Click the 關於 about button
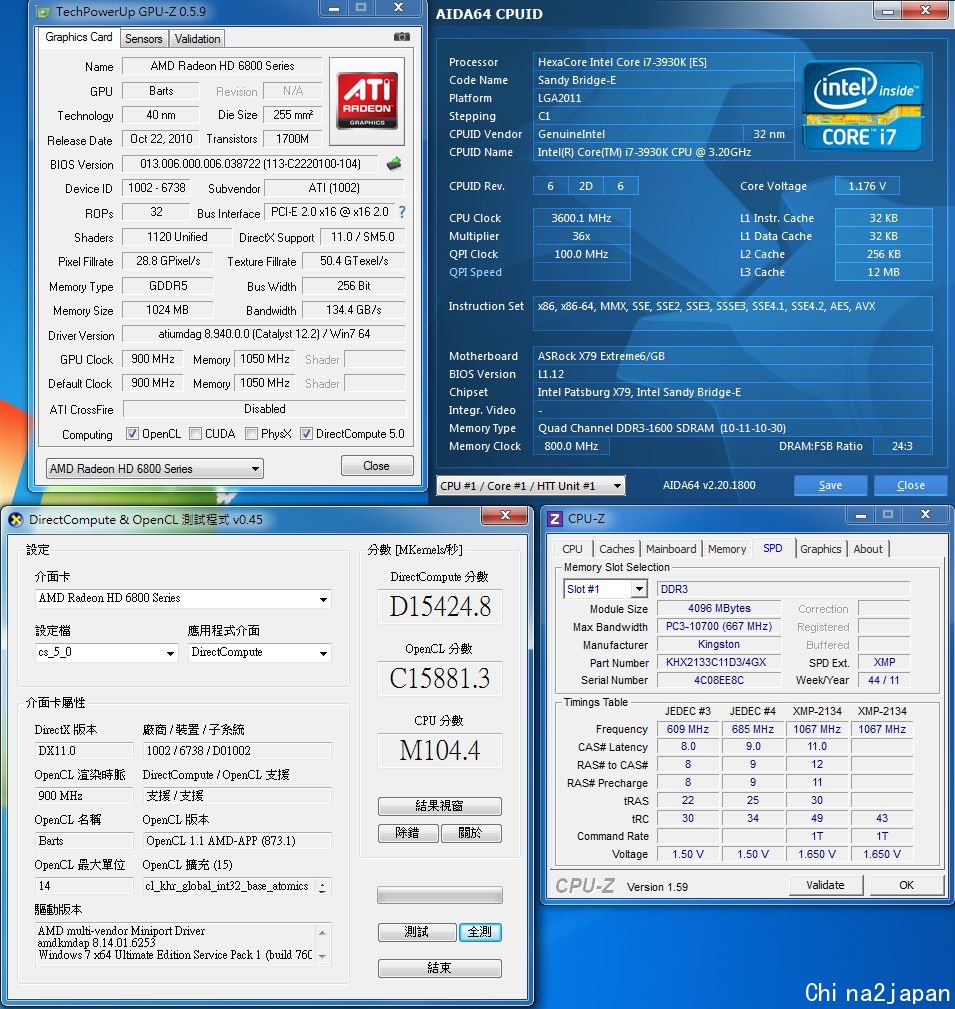 (x=470, y=833)
